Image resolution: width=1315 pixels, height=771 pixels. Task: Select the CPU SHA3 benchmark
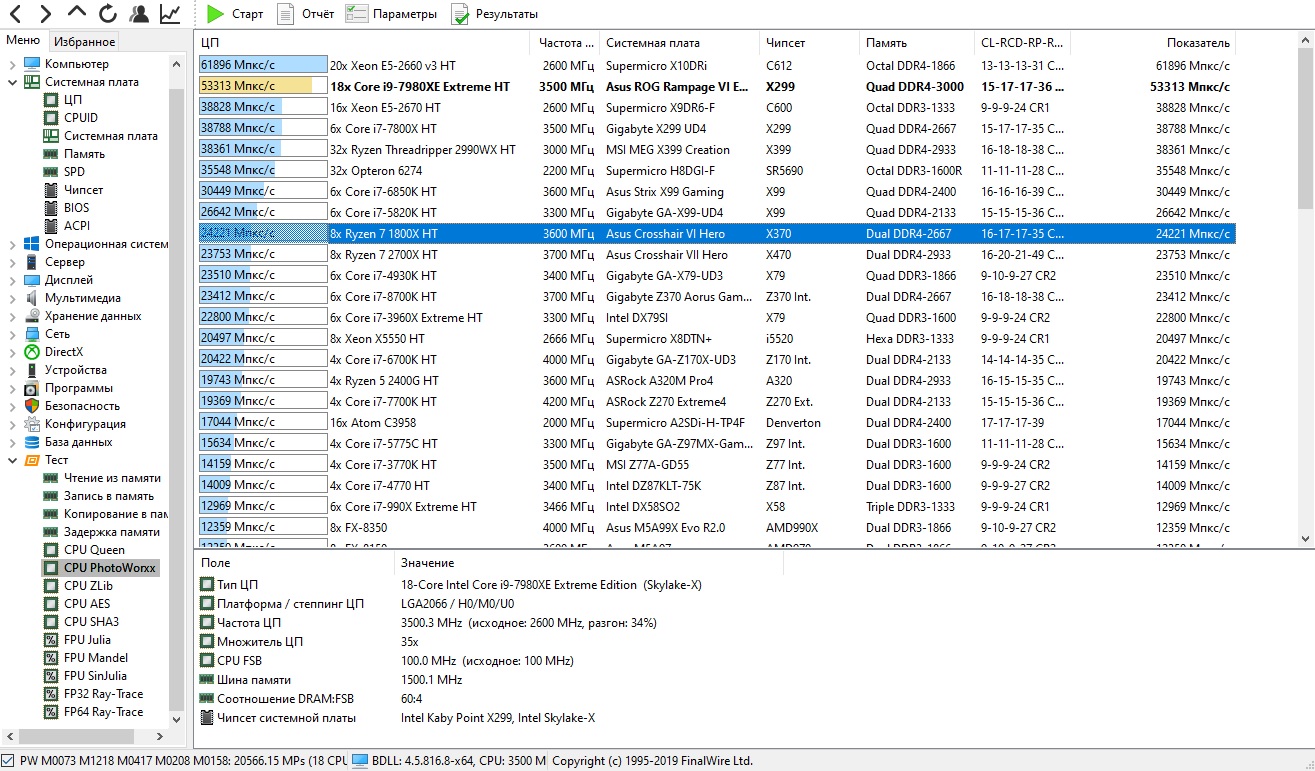(x=92, y=622)
